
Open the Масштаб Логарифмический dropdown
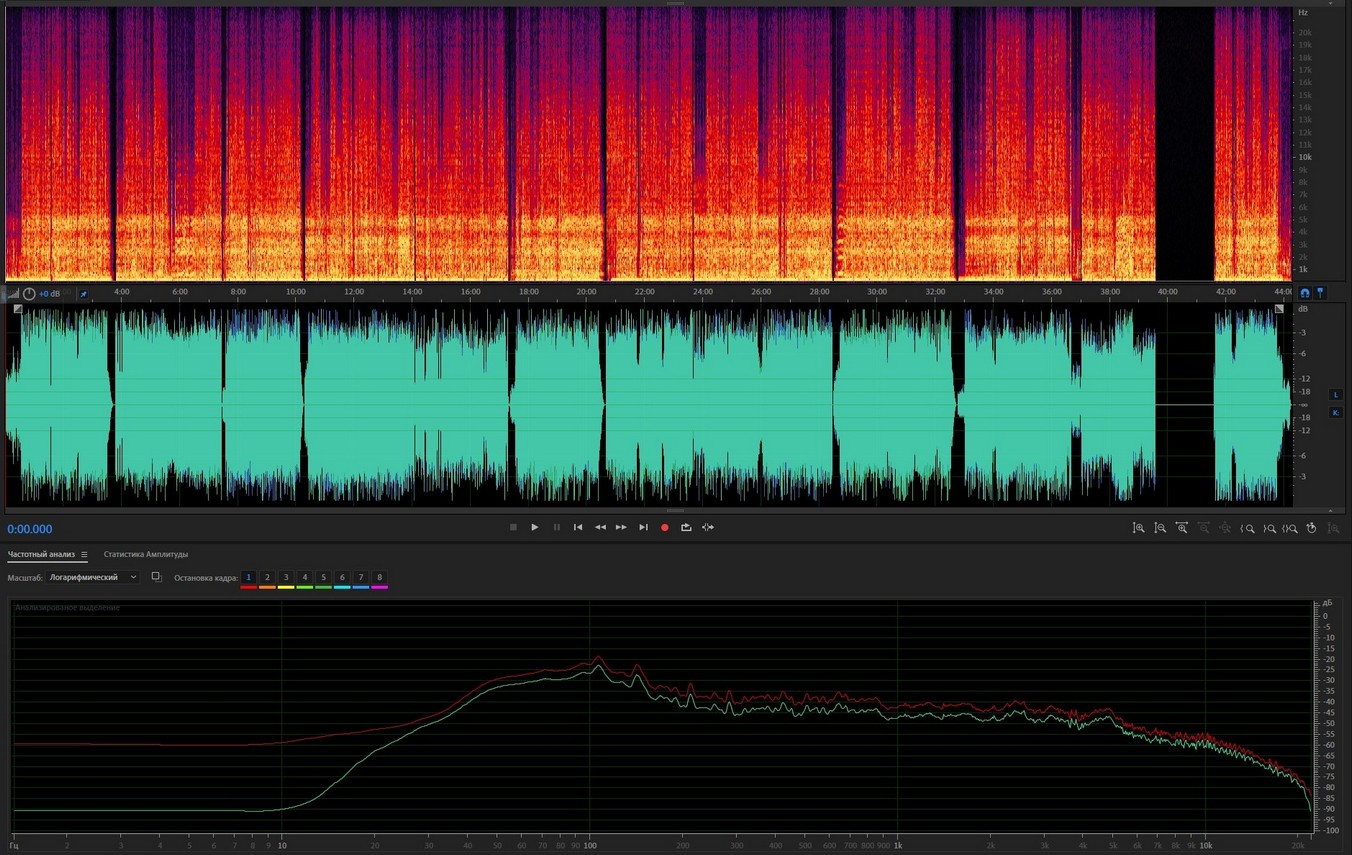[x=93, y=578]
